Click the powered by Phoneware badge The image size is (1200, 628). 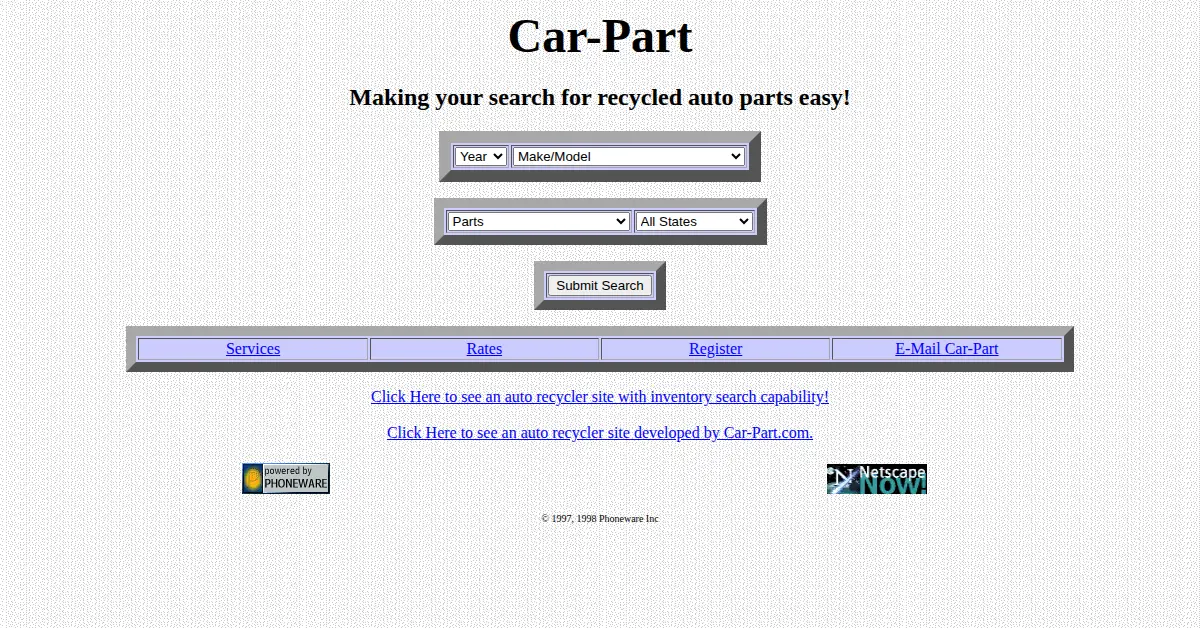pyautogui.click(x=286, y=478)
